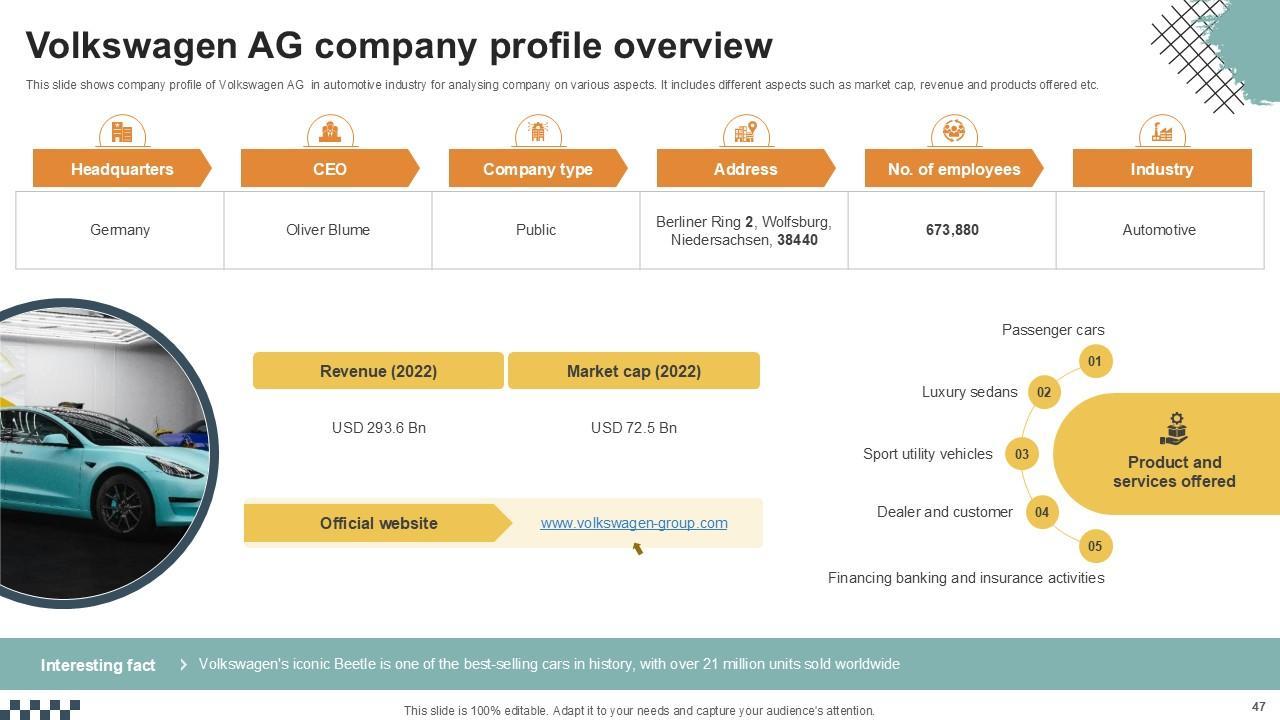Select the Company type header label

click(x=538, y=169)
